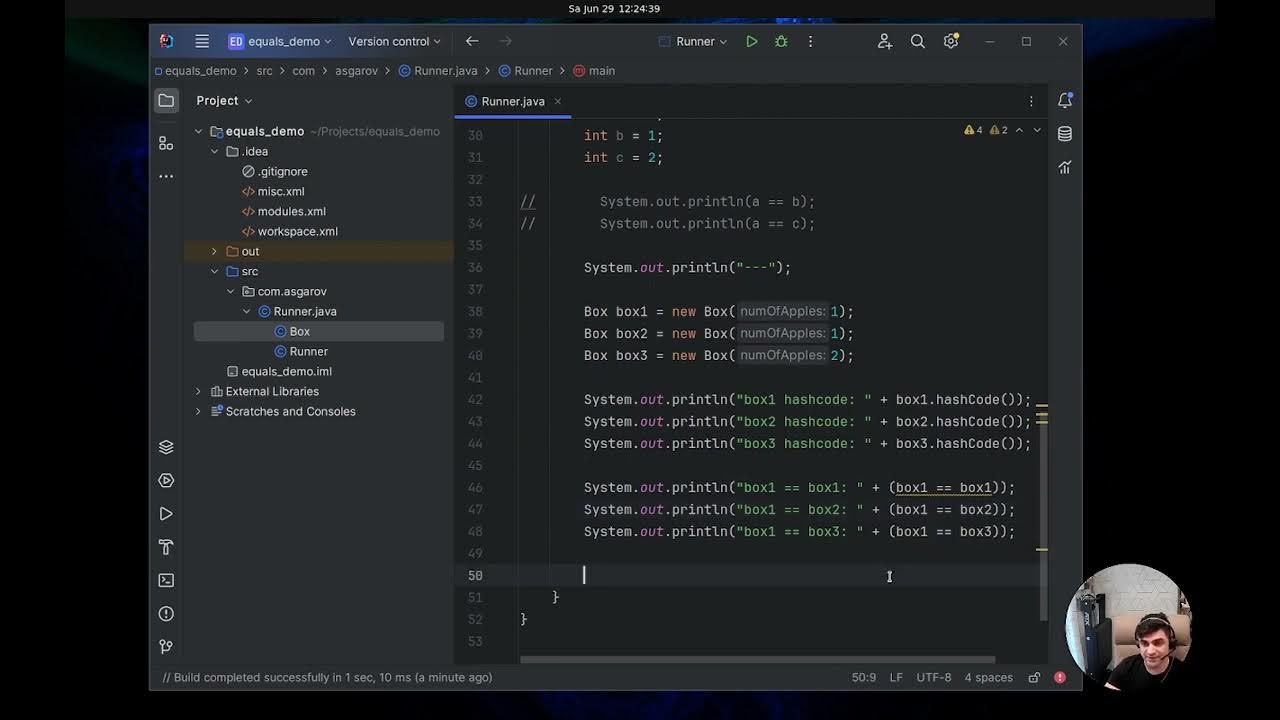Open the coverage chart tool window
Screen dimensions: 1280x720
tap(1065, 167)
